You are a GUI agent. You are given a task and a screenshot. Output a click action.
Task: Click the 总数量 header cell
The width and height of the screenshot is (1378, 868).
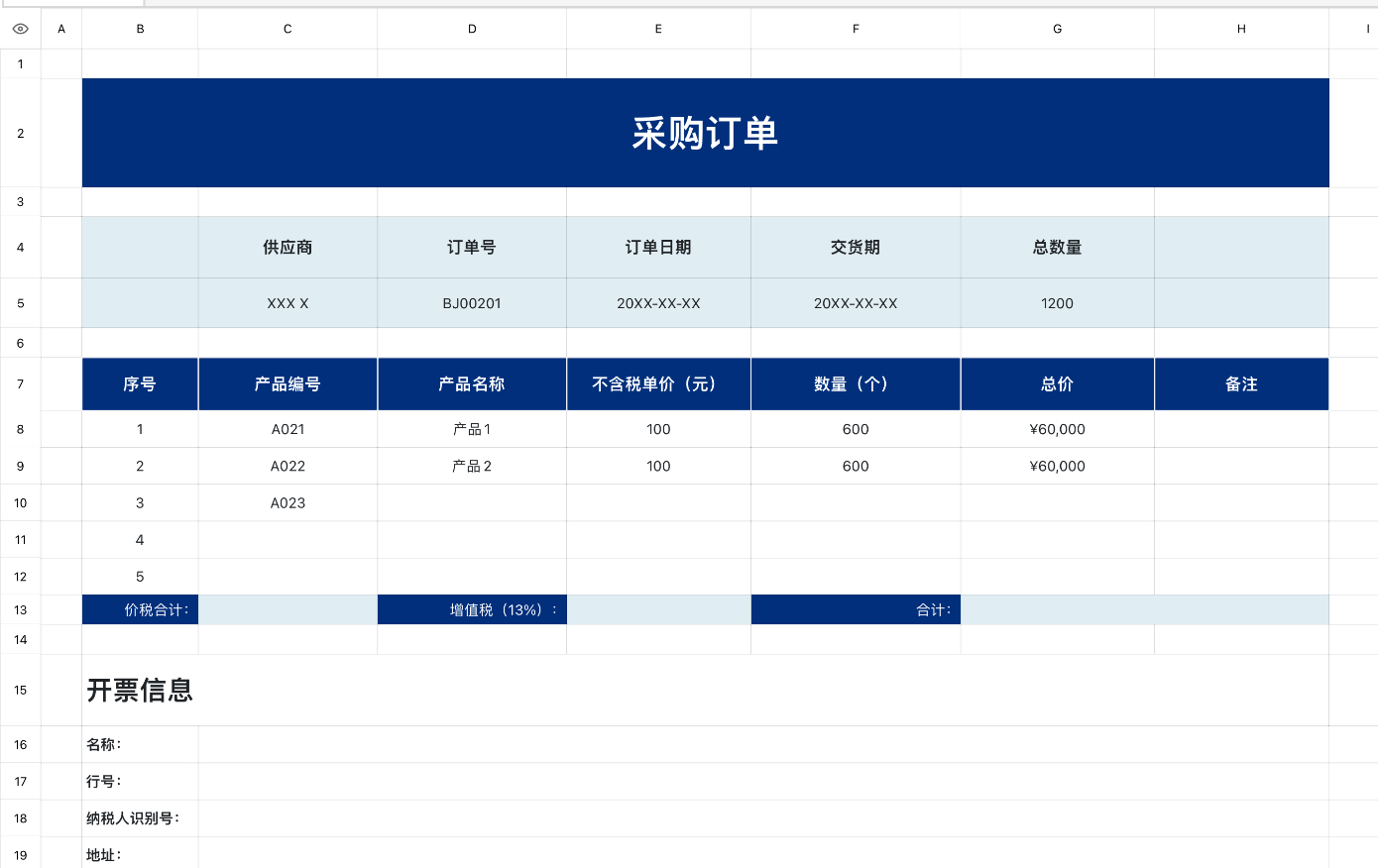click(x=1058, y=247)
